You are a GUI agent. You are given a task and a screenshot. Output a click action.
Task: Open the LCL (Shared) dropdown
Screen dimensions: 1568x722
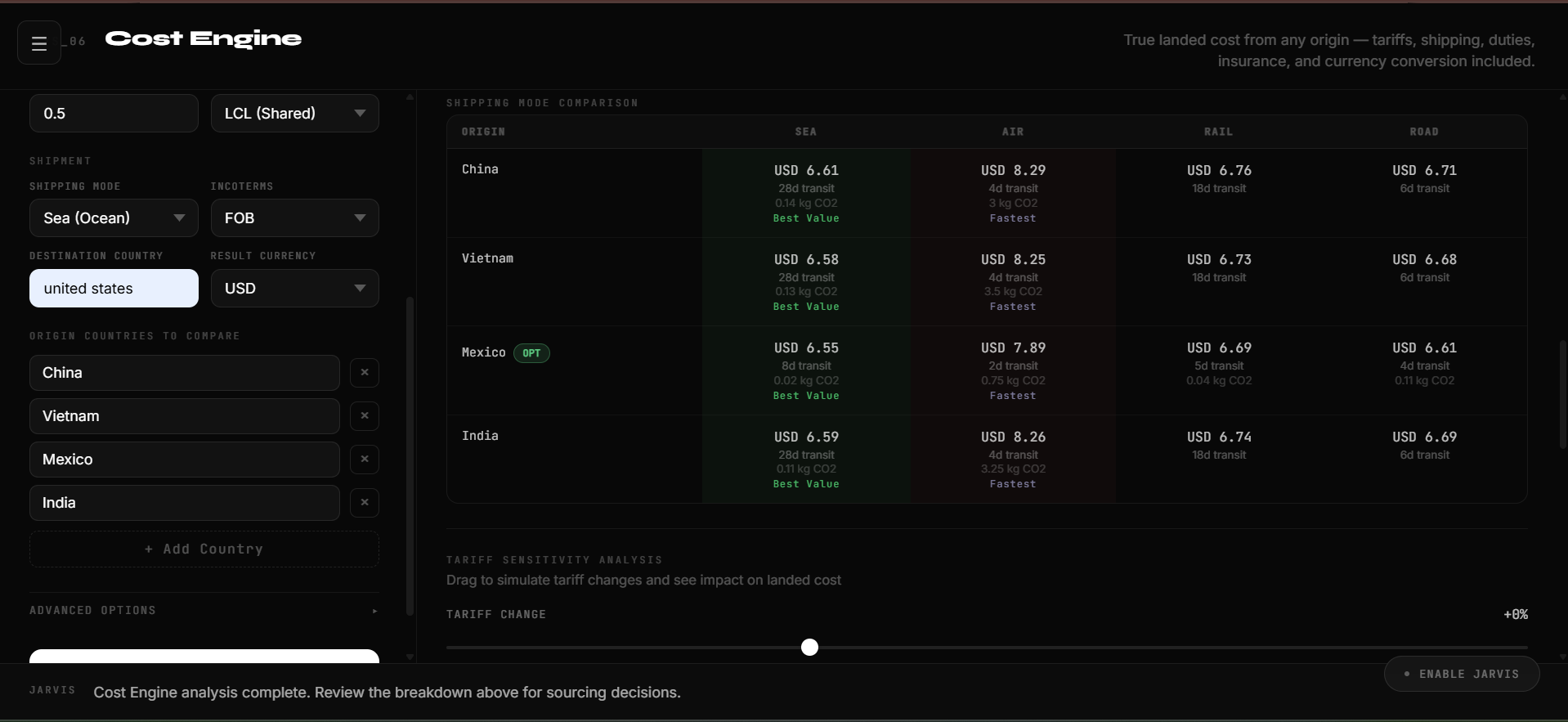point(295,114)
